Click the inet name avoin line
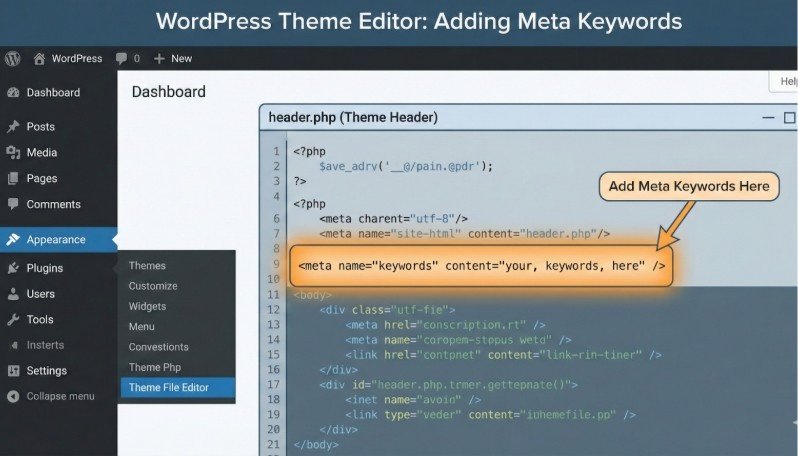This screenshot has width=798, height=456. click(413, 400)
